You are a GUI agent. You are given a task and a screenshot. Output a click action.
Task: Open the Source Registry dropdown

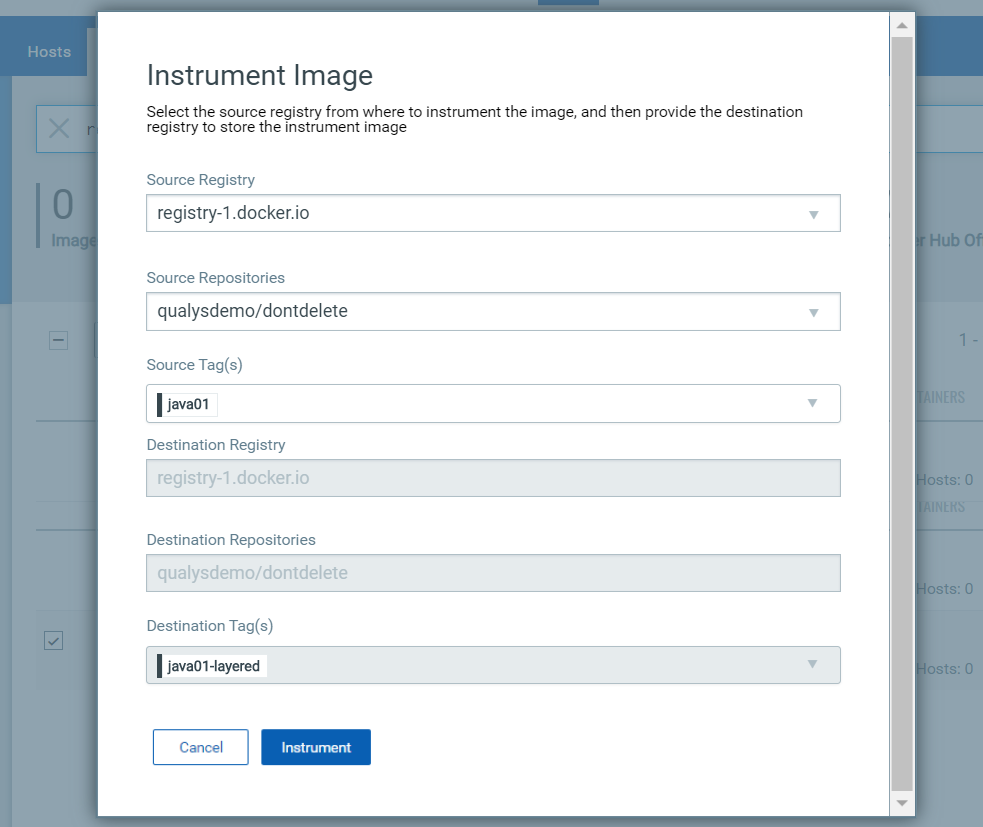[493, 213]
